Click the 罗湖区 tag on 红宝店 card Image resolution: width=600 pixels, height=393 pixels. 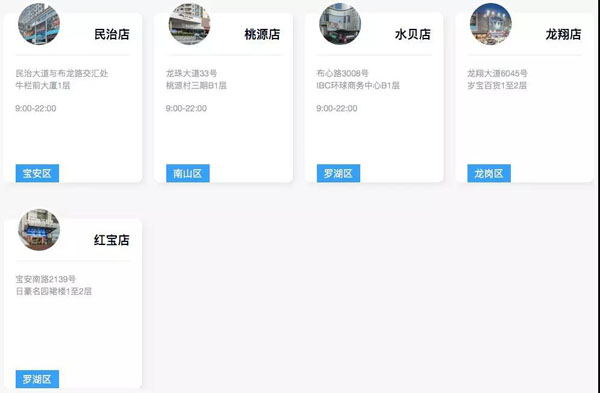tap(37, 379)
